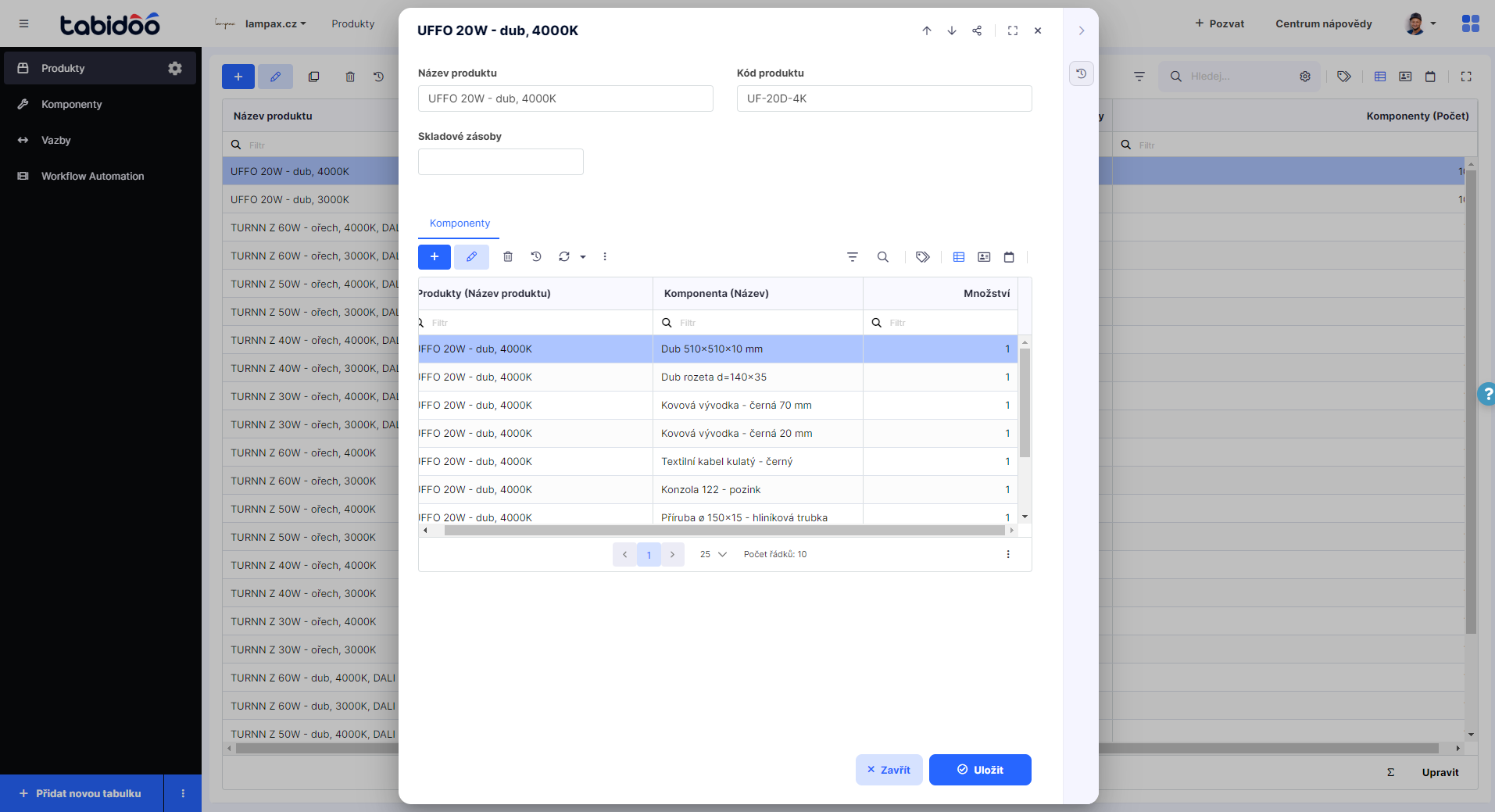Share the record via share icon

(x=977, y=30)
